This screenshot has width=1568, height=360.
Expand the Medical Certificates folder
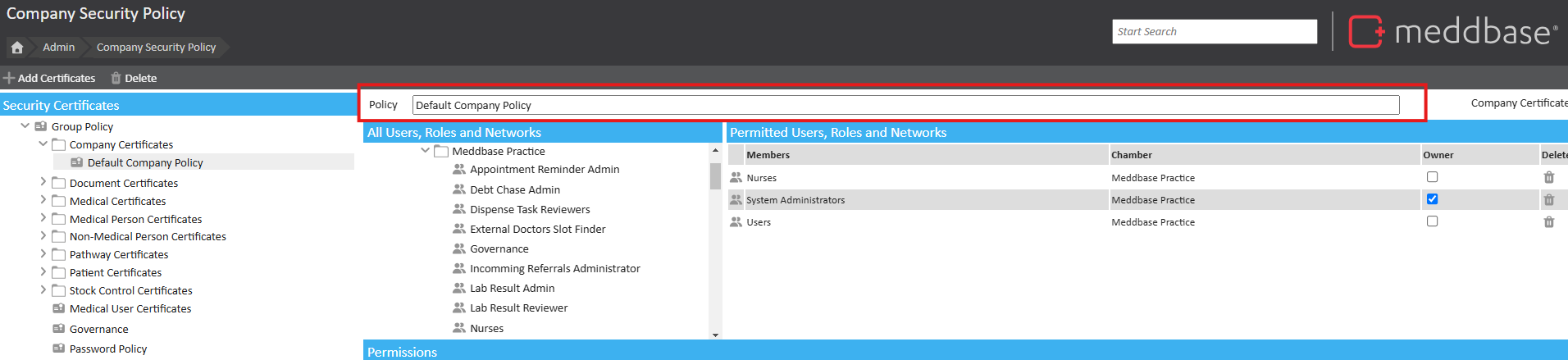pyautogui.click(x=43, y=200)
